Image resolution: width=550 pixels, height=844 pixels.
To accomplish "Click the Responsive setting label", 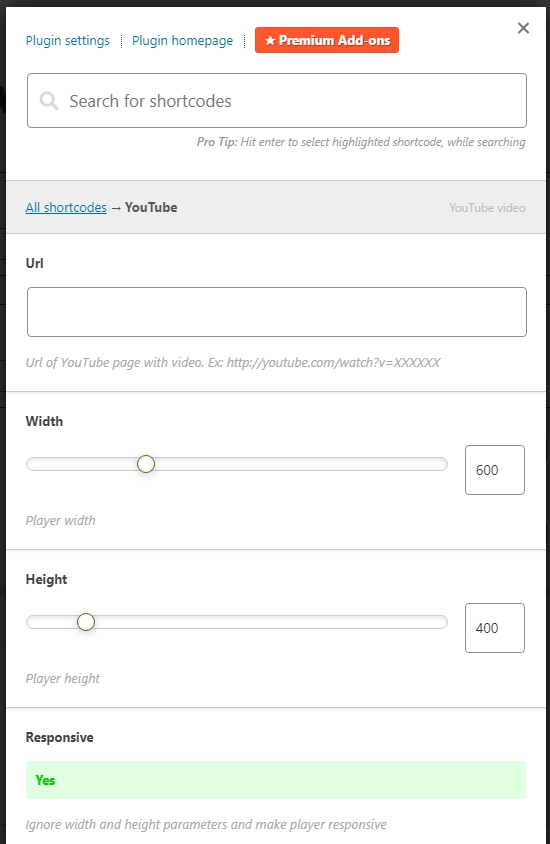I will pos(60,737).
